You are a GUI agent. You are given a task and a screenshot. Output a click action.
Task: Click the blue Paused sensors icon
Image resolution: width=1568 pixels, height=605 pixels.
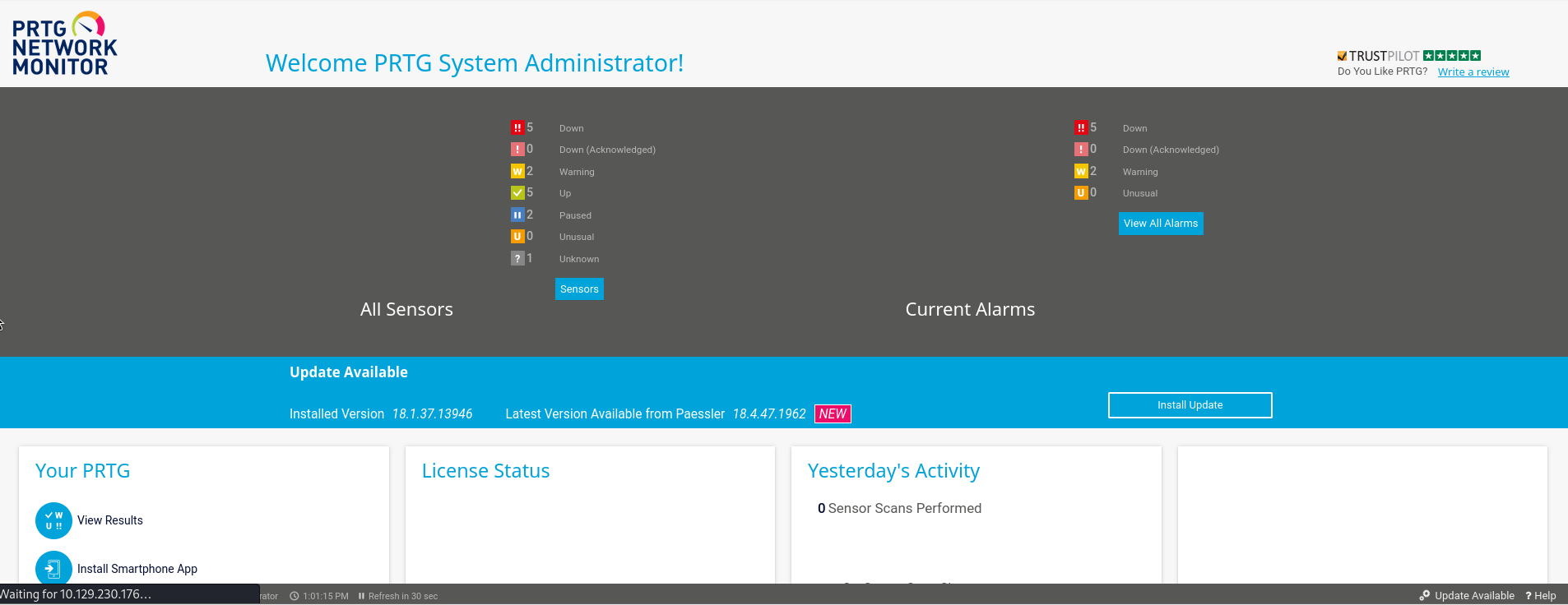tap(517, 215)
